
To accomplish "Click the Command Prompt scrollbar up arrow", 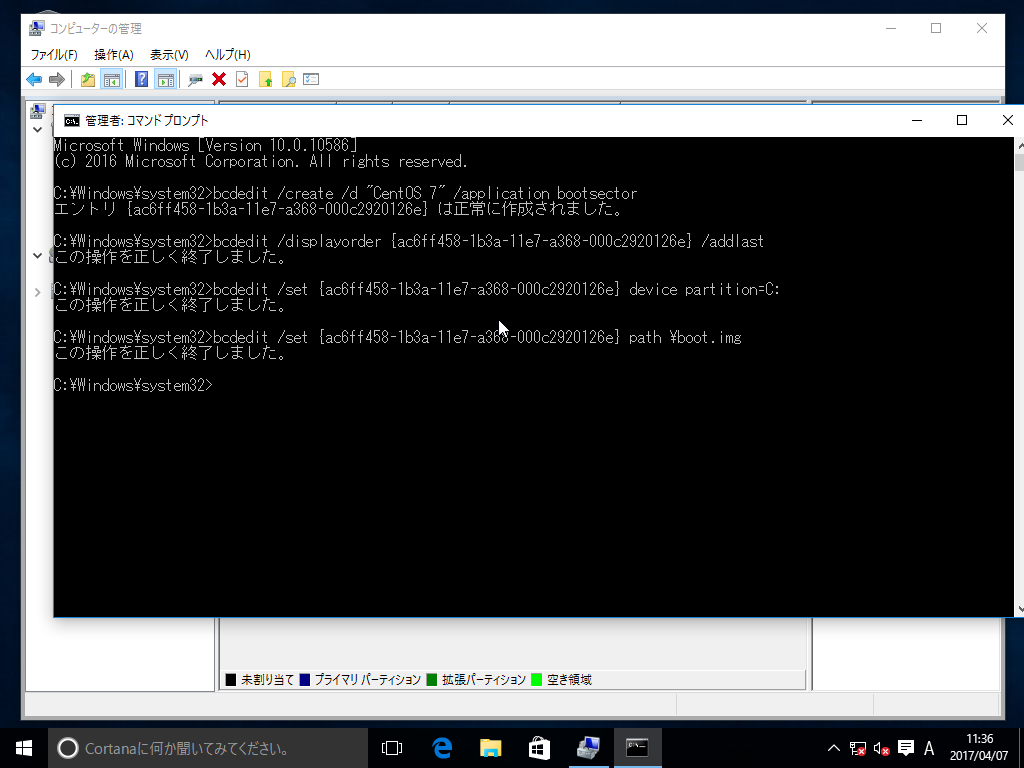I will pos(1019,145).
